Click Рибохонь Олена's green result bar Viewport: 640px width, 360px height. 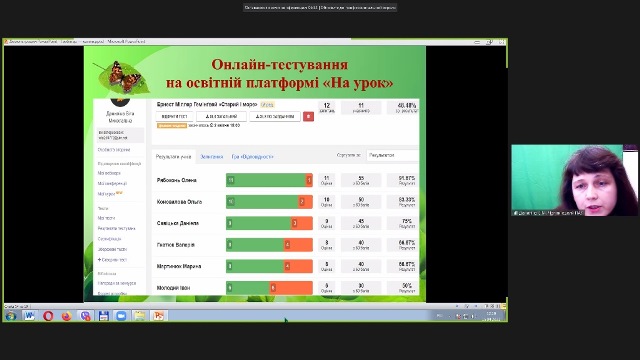coord(266,180)
